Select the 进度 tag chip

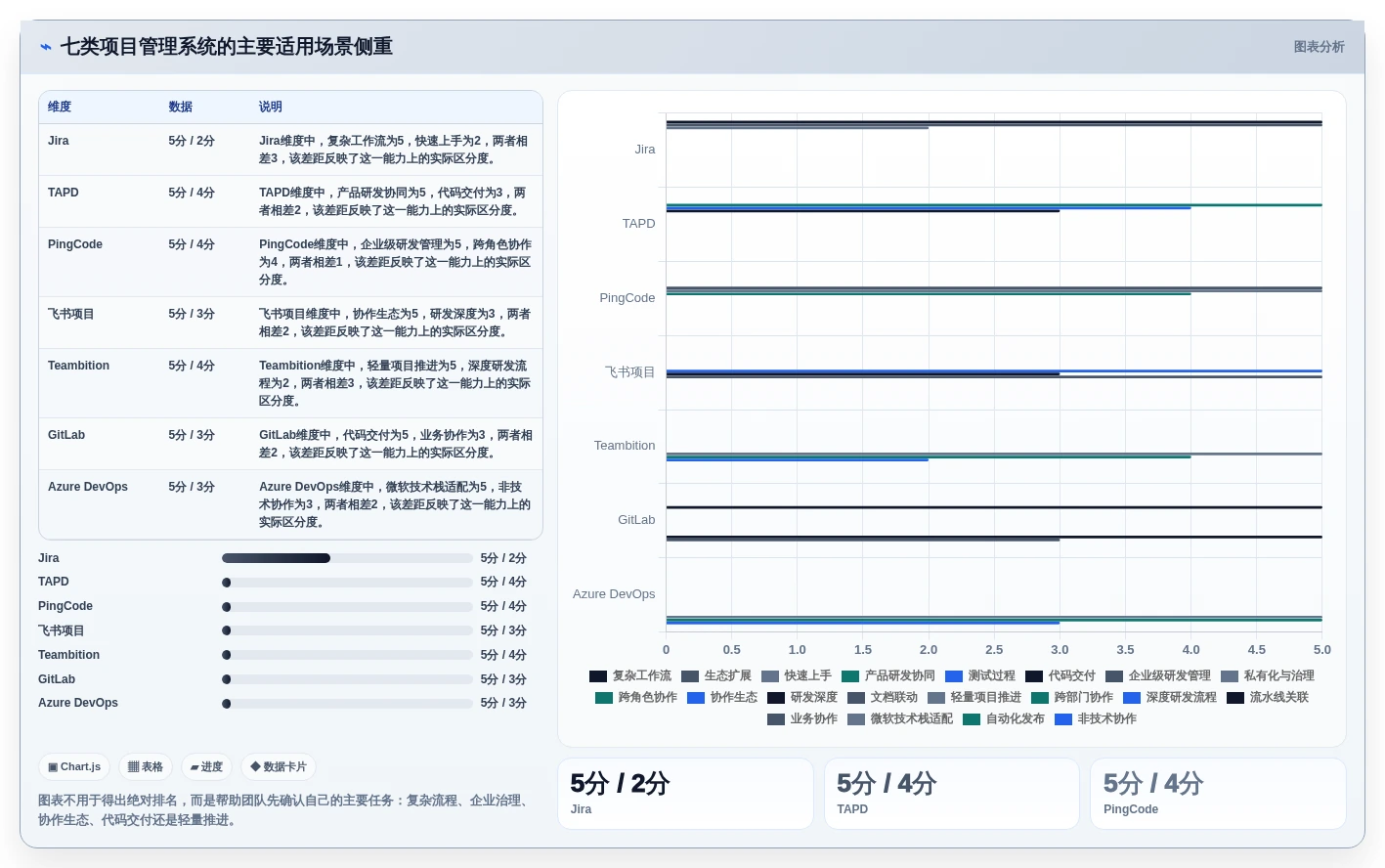coord(206,767)
